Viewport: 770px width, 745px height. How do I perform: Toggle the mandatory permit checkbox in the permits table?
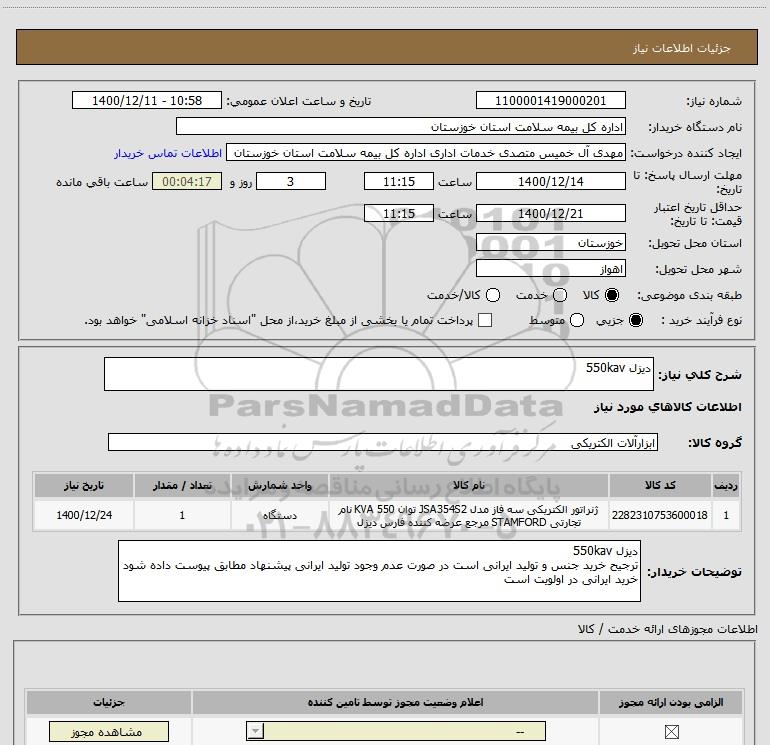click(671, 732)
